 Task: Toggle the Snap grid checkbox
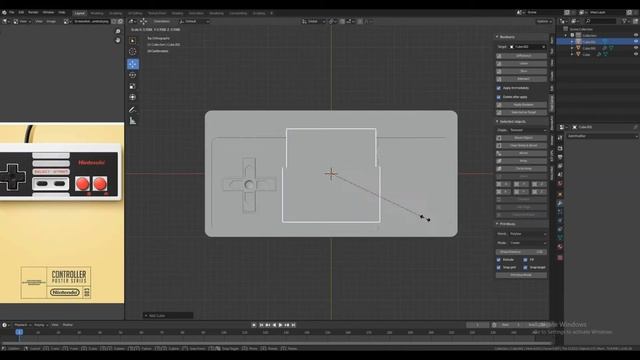coord(499,268)
